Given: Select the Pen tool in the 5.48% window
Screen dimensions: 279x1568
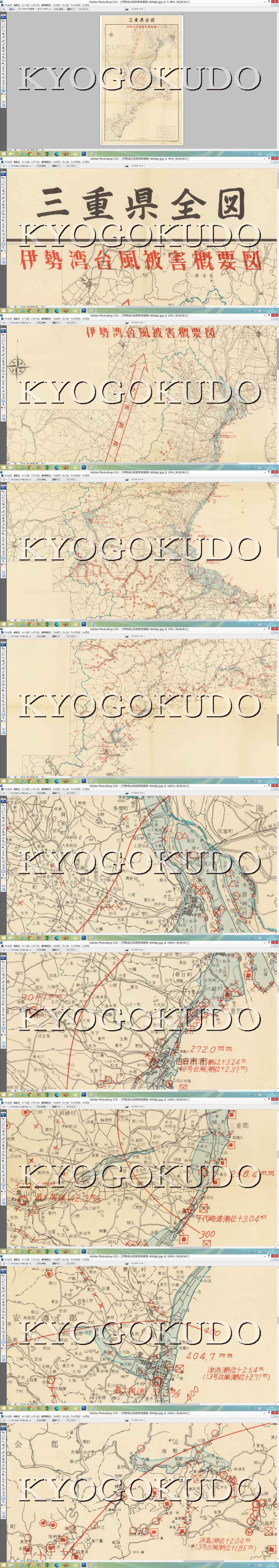Looking at the screenshot, I should [3, 68].
